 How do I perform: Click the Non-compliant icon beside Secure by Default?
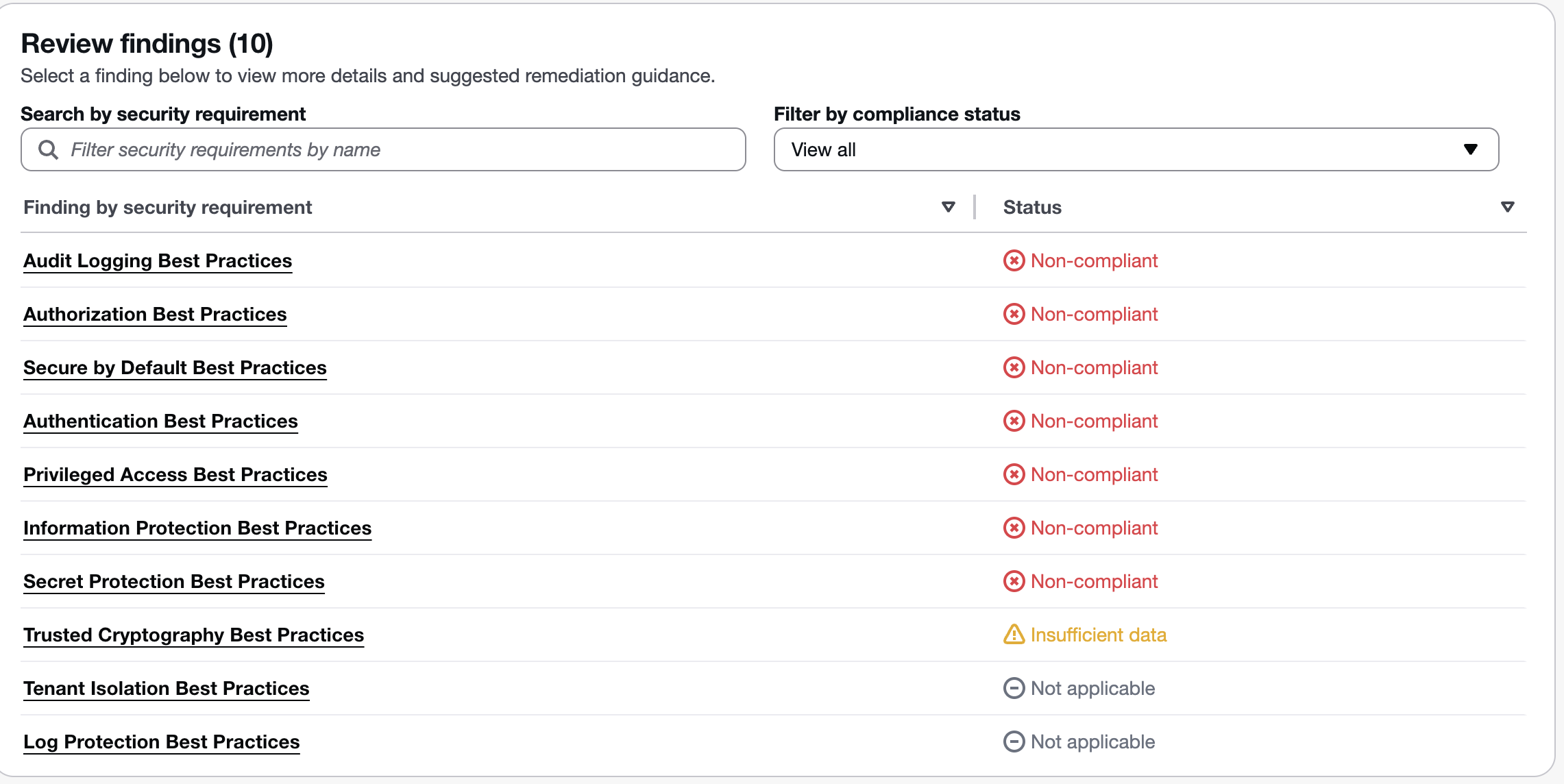(x=1014, y=367)
